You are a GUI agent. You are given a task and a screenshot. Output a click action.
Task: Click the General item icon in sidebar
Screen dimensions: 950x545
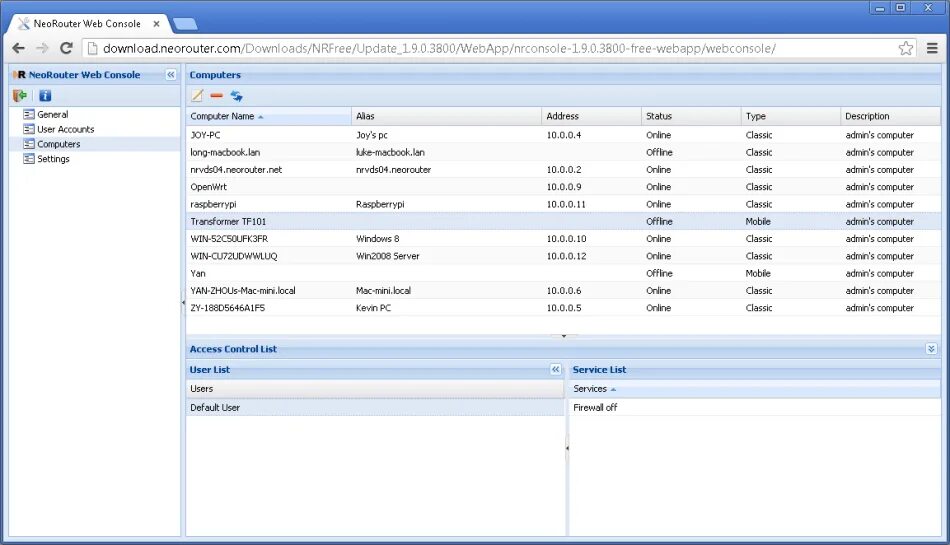(28, 114)
